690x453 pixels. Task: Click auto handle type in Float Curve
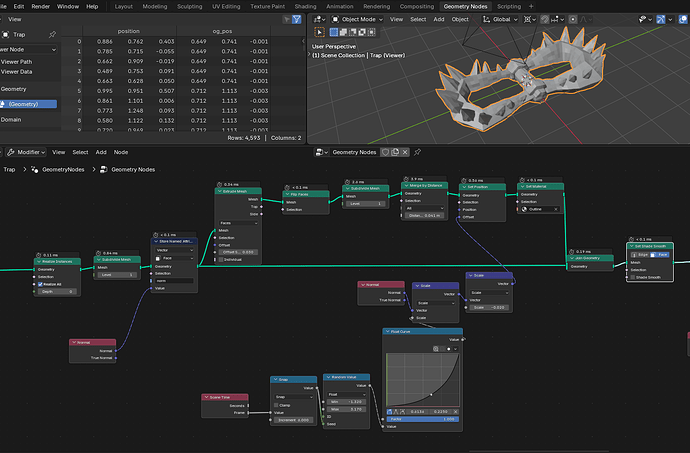tap(389, 412)
